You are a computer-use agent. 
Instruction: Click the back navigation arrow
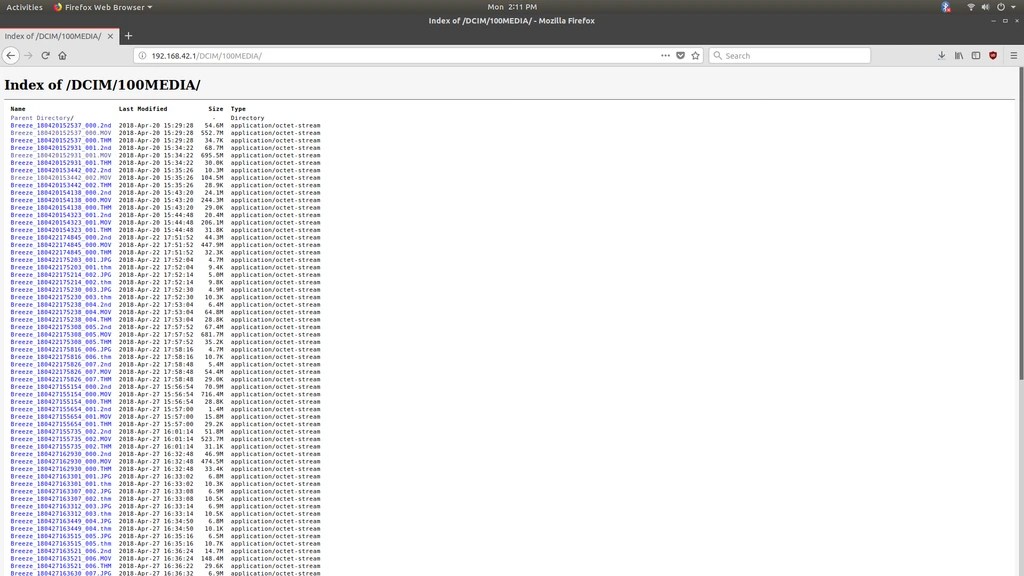(x=10, y=55)
